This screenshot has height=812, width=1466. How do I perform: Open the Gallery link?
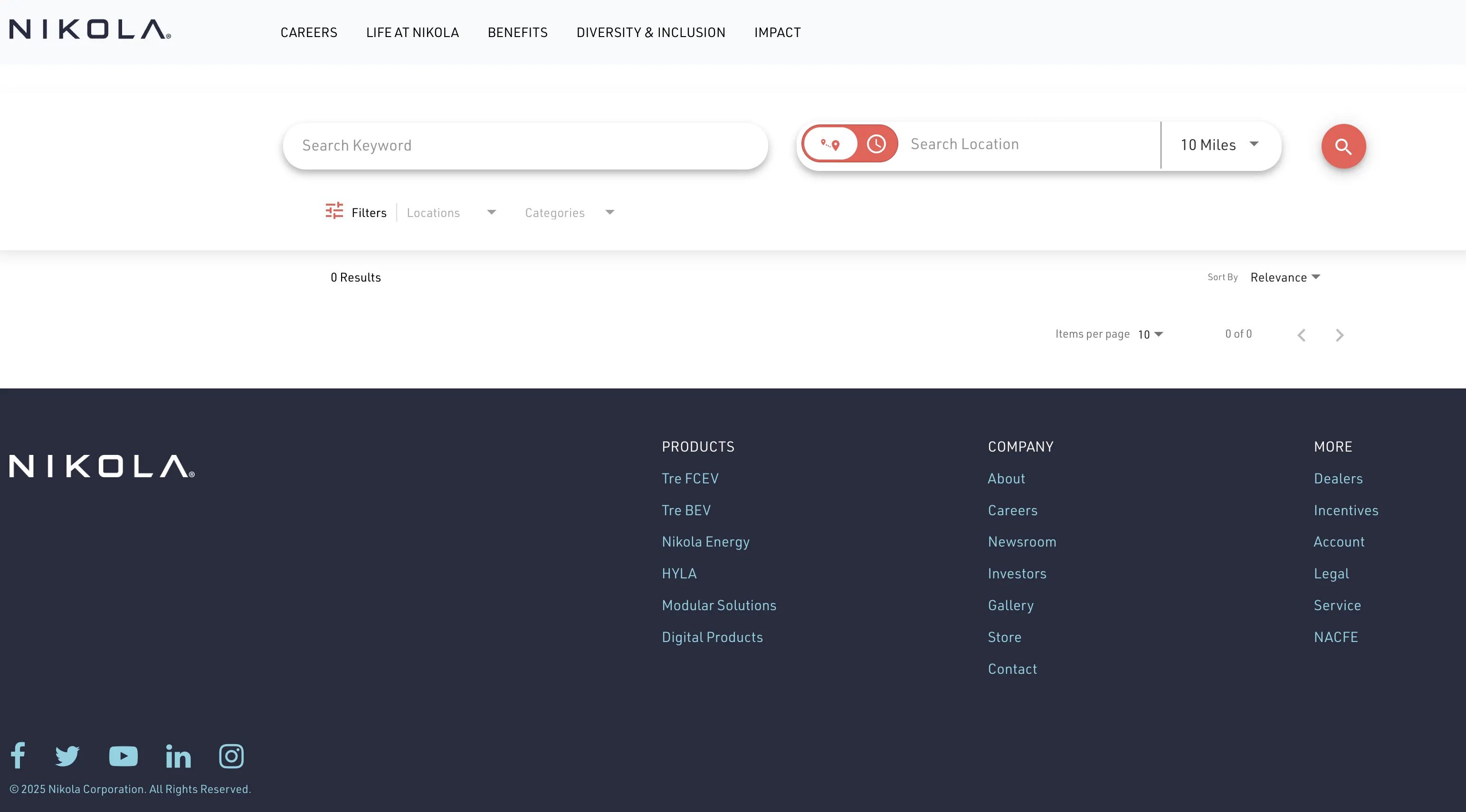pyautogui.click(x=1011, y=605)
